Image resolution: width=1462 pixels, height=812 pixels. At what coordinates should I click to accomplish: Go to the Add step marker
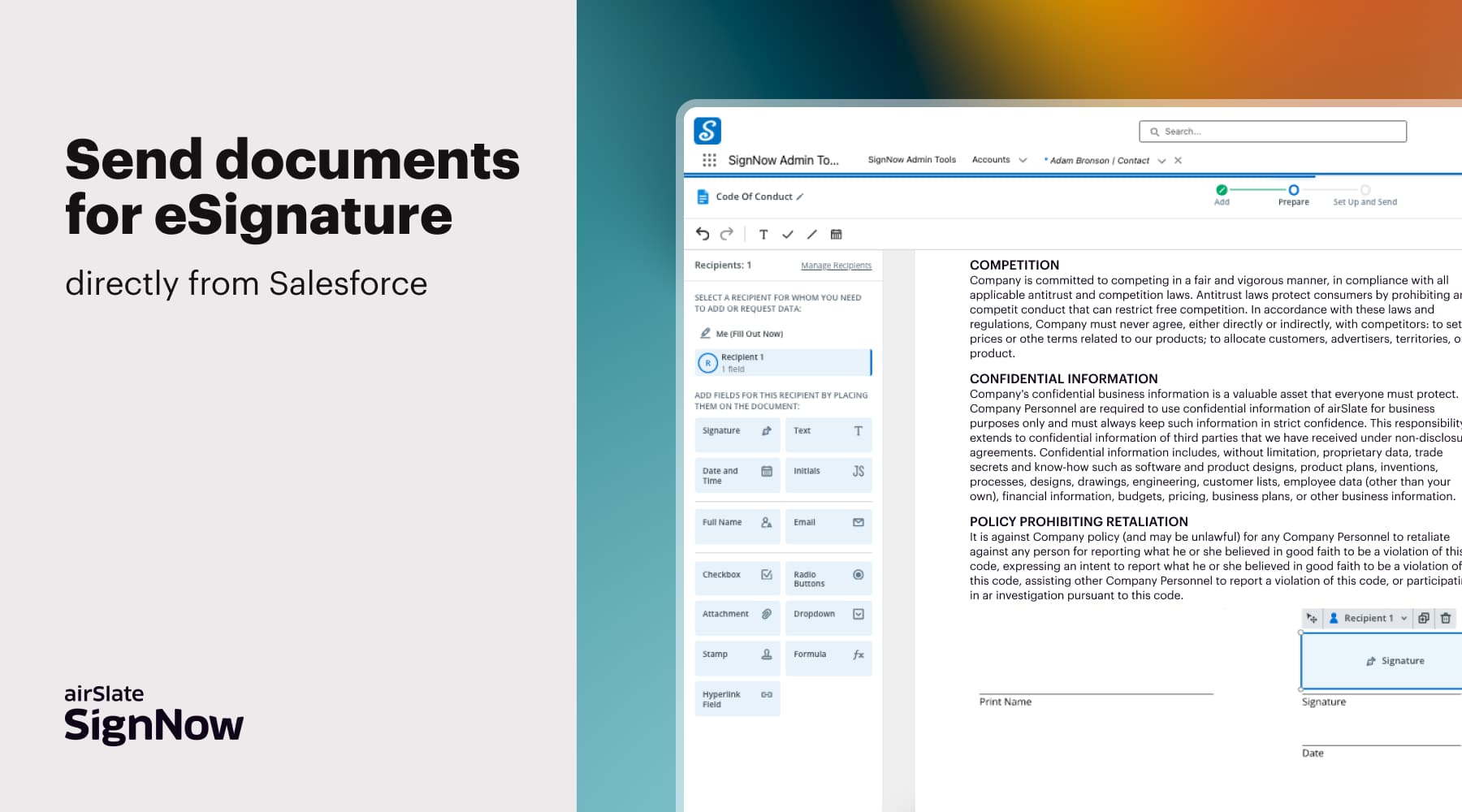(x=1222, y=190)
